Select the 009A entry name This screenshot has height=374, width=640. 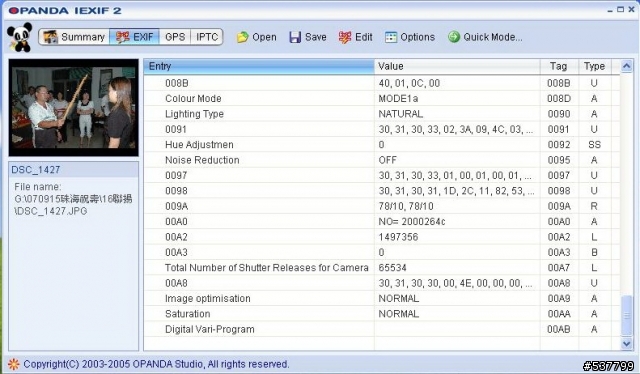point(176,207)
